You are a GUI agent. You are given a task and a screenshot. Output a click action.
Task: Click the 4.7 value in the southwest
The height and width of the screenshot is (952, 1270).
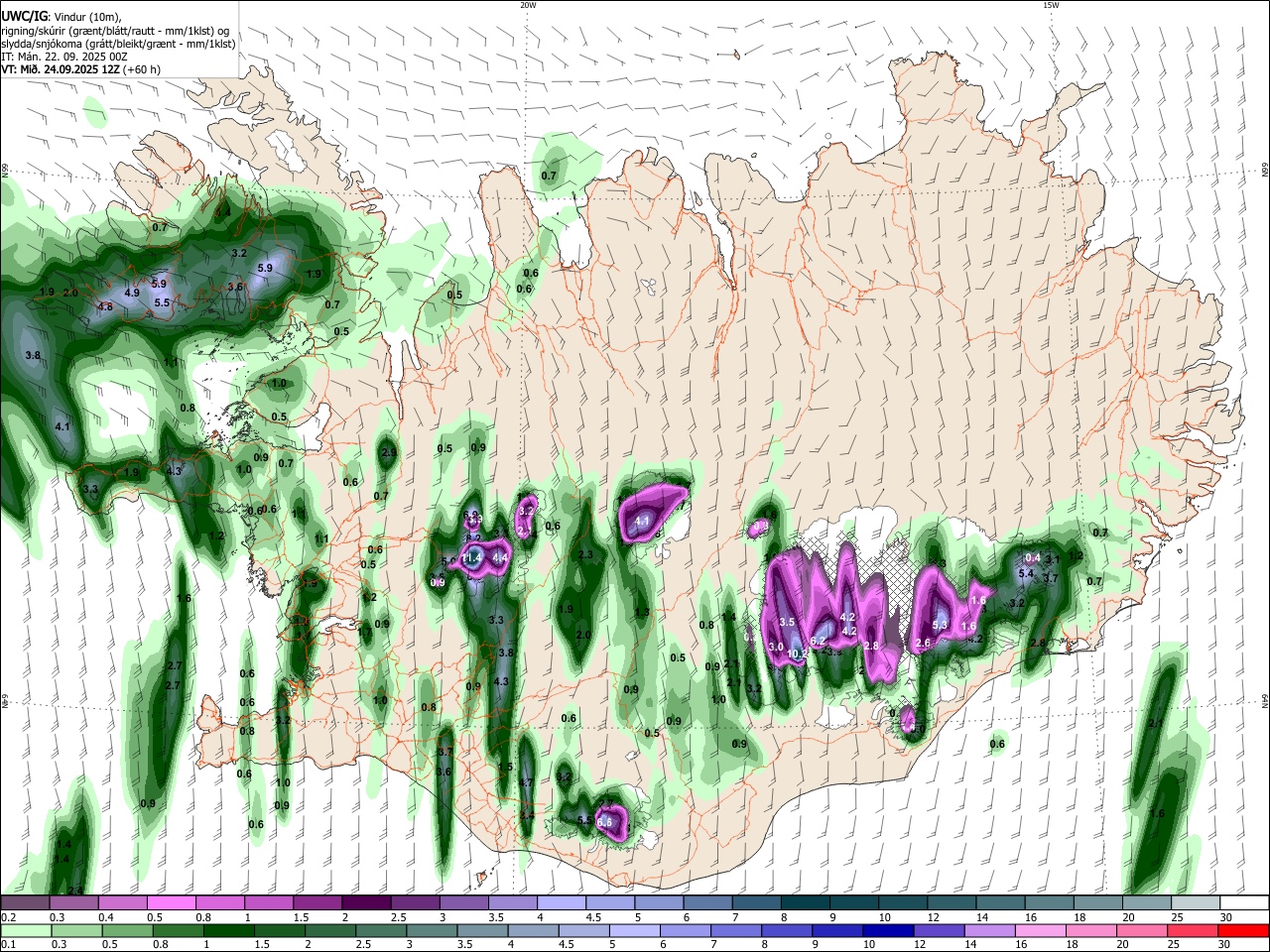527,782
